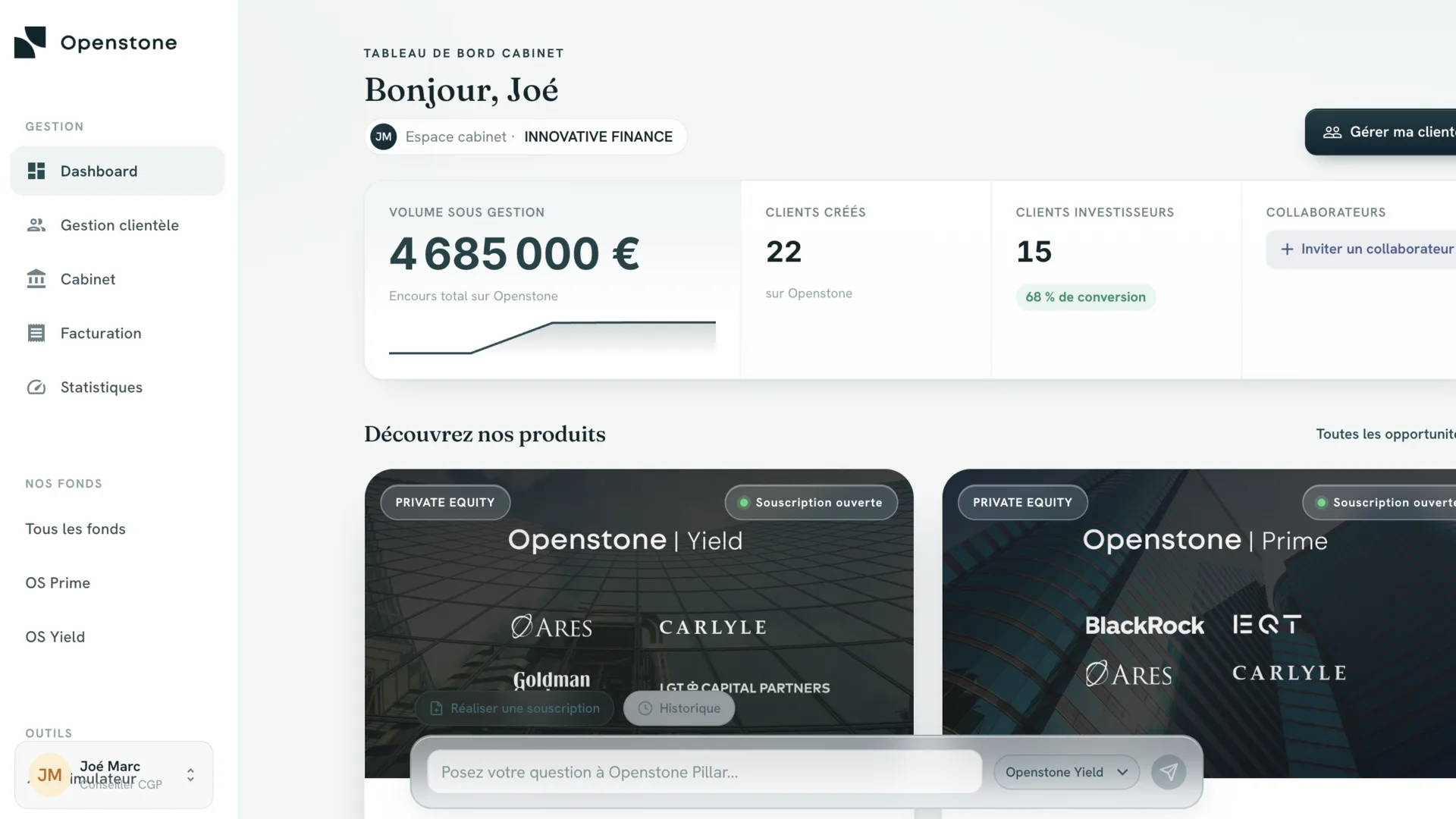1456x819 pixels.
Task: Click the Facturation document icon
Action: pyautogui.click(x=36, y=333)
